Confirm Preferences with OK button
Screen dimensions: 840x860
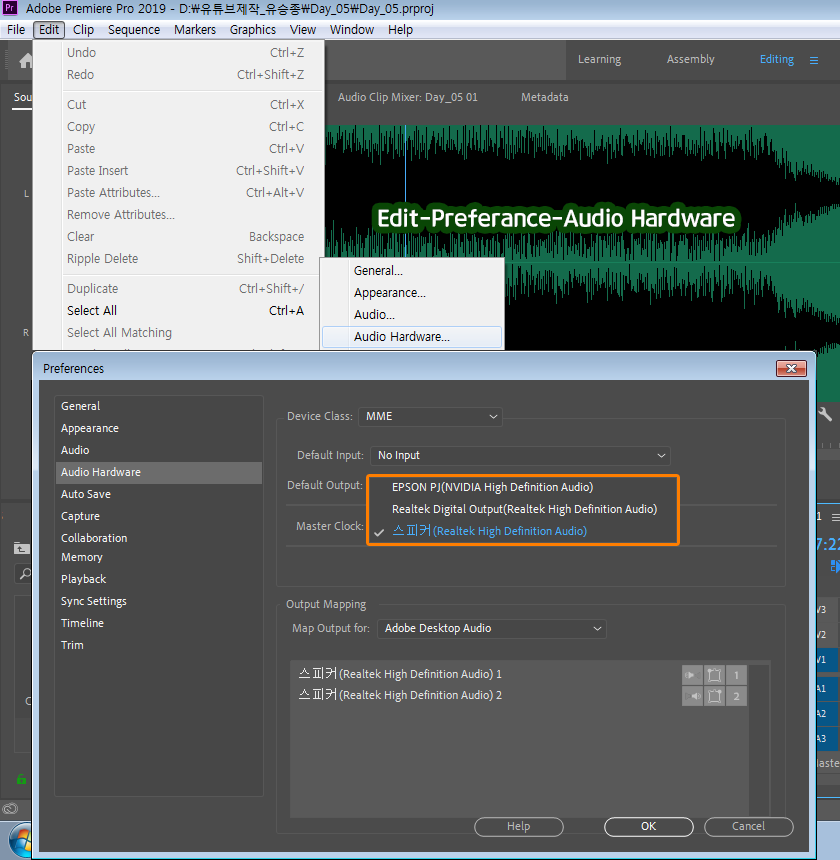coord(649,827)
